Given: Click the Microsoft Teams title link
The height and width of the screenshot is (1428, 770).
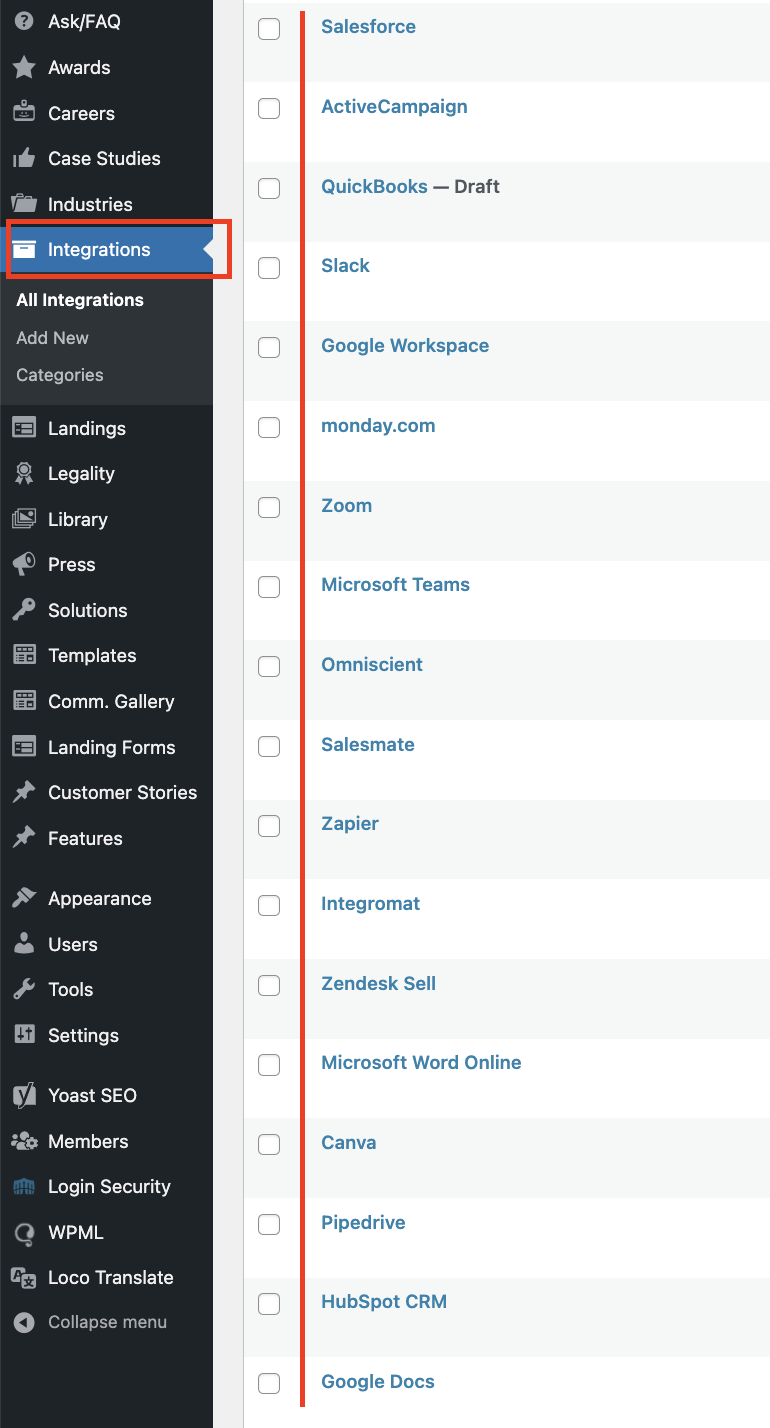Looking at the screenshot, I should coord(395,585).
